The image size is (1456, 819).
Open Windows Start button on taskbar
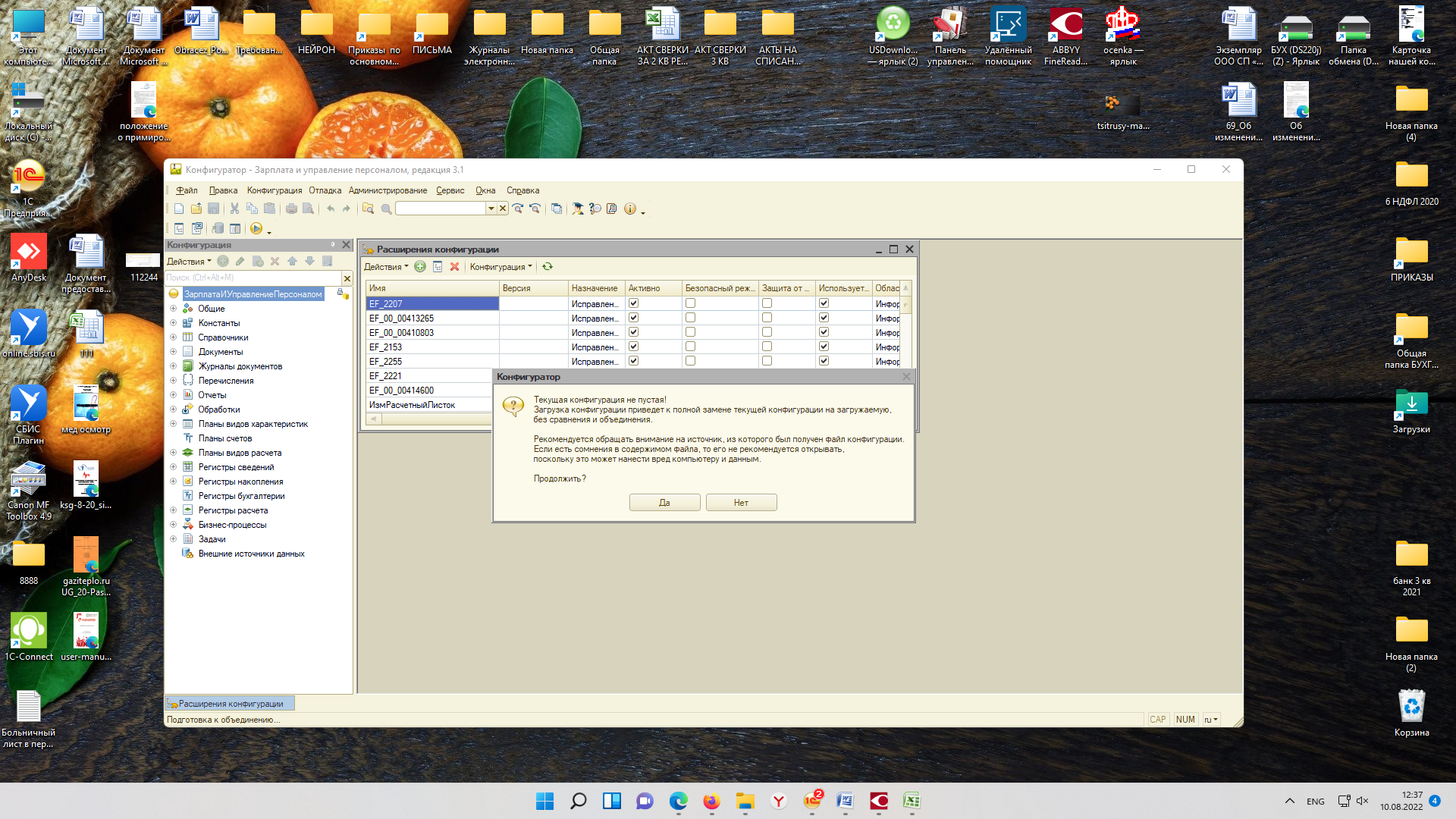(x=544, y=801)
